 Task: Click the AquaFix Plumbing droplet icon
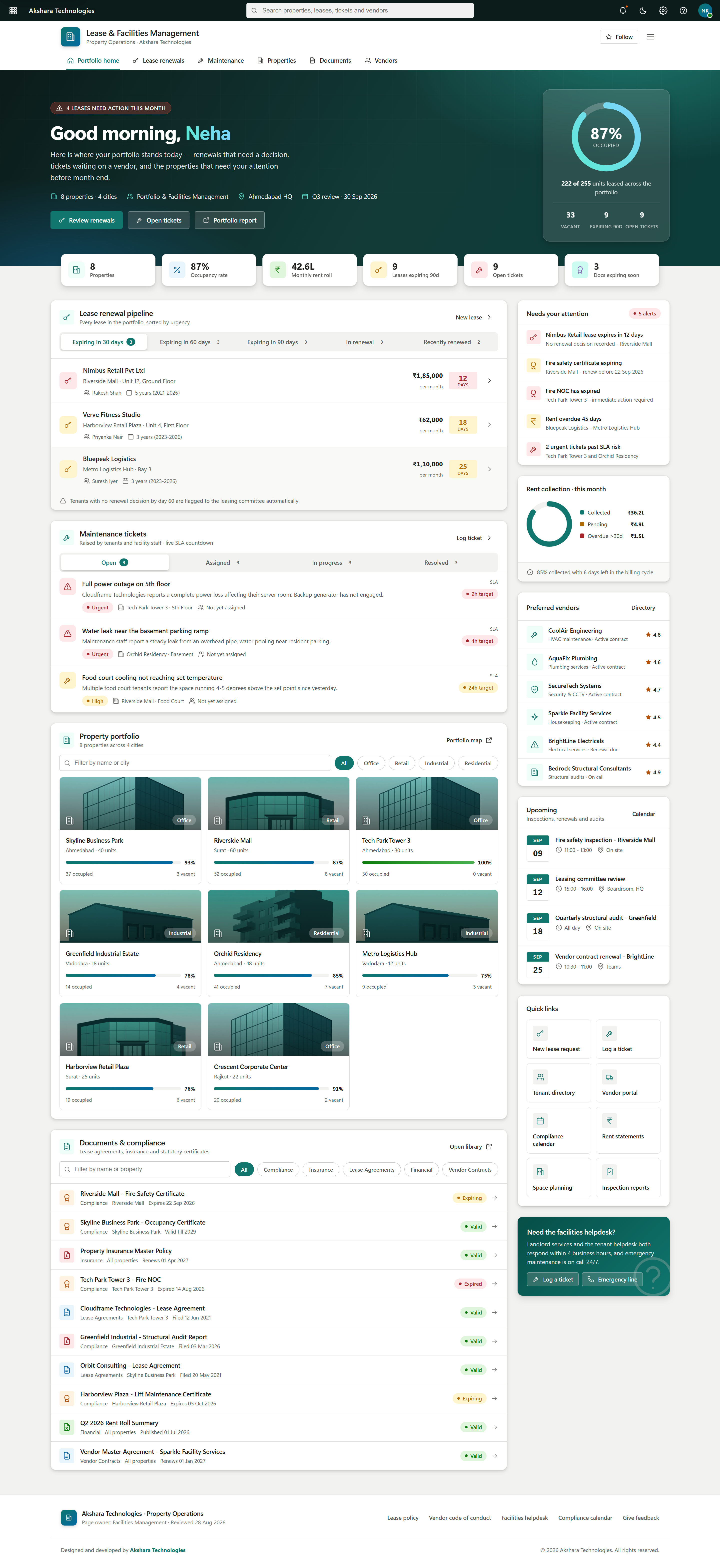(x=534, y=662)
